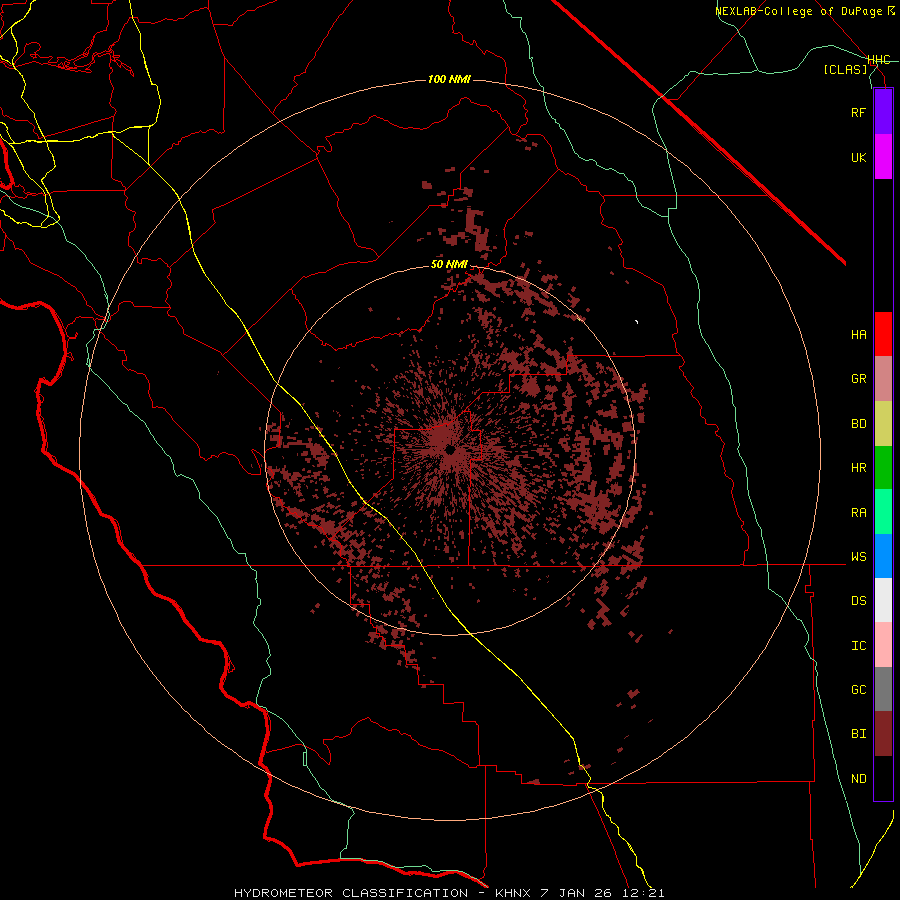
Task: Click the DS white legend swatch
Action: click(x=883, y=600)
